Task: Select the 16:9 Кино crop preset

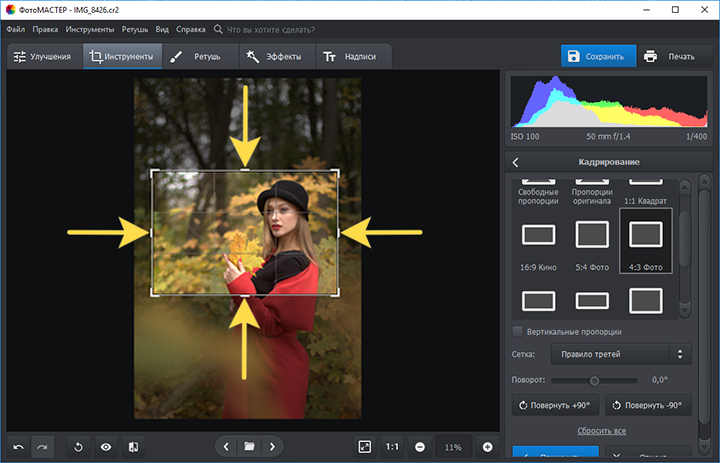Action: pyautogui.click(x=539, y=245)
